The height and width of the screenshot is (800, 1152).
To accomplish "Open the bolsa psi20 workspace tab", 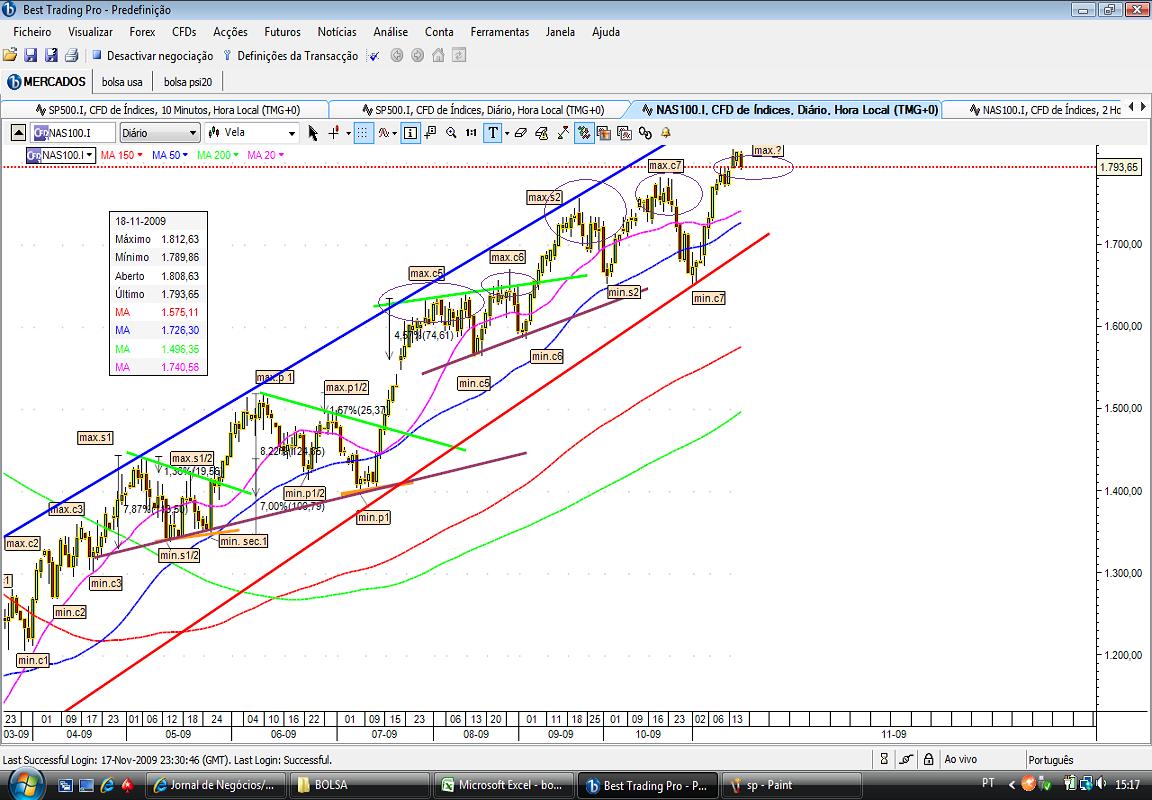I will [188, 82].
